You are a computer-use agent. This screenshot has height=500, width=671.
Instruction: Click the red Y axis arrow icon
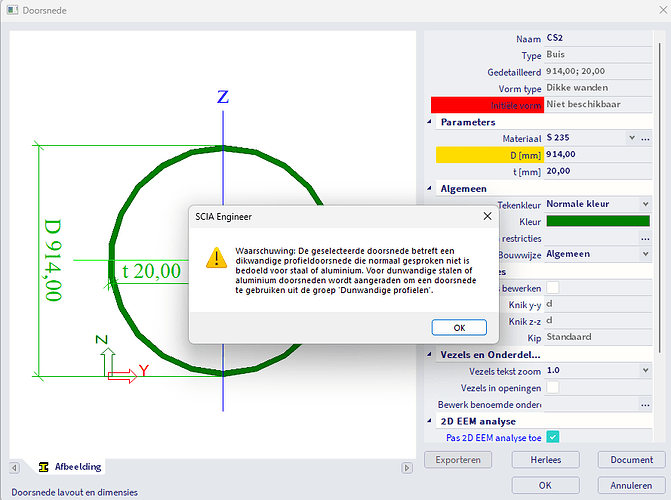coord(122,376)
